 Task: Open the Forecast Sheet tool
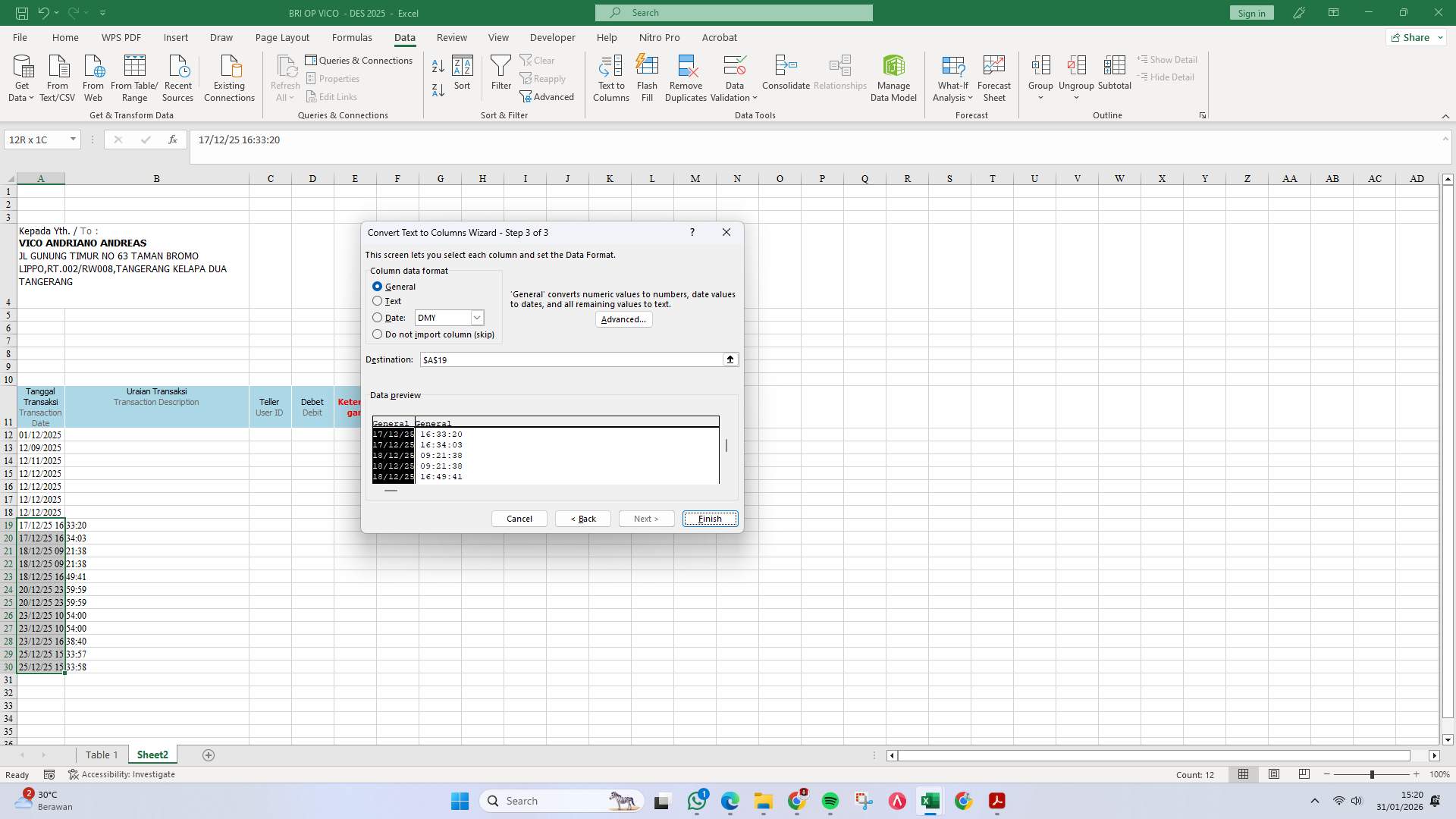coord(993,76)
